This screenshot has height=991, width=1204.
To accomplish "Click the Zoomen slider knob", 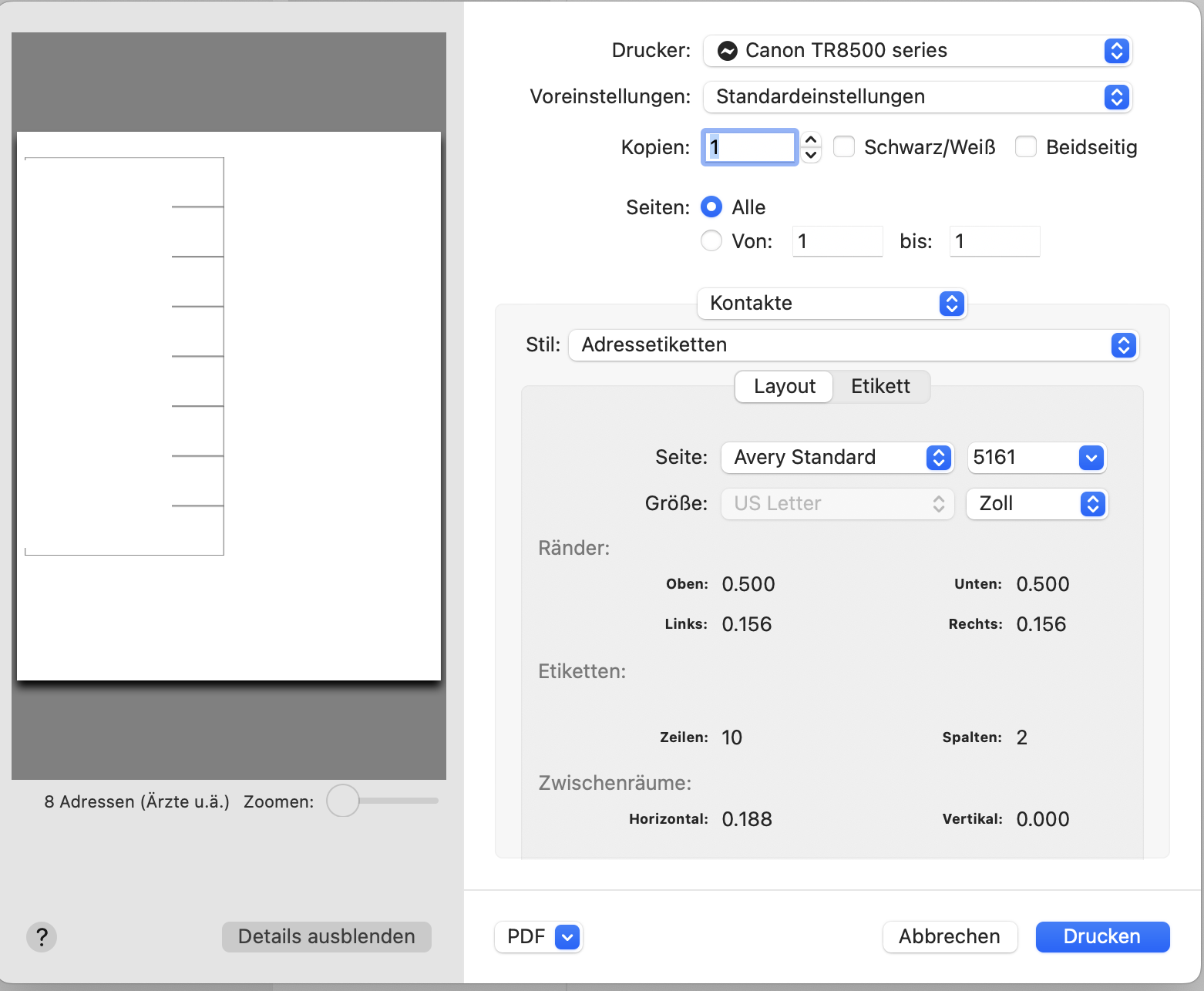I will coord(343,801).
